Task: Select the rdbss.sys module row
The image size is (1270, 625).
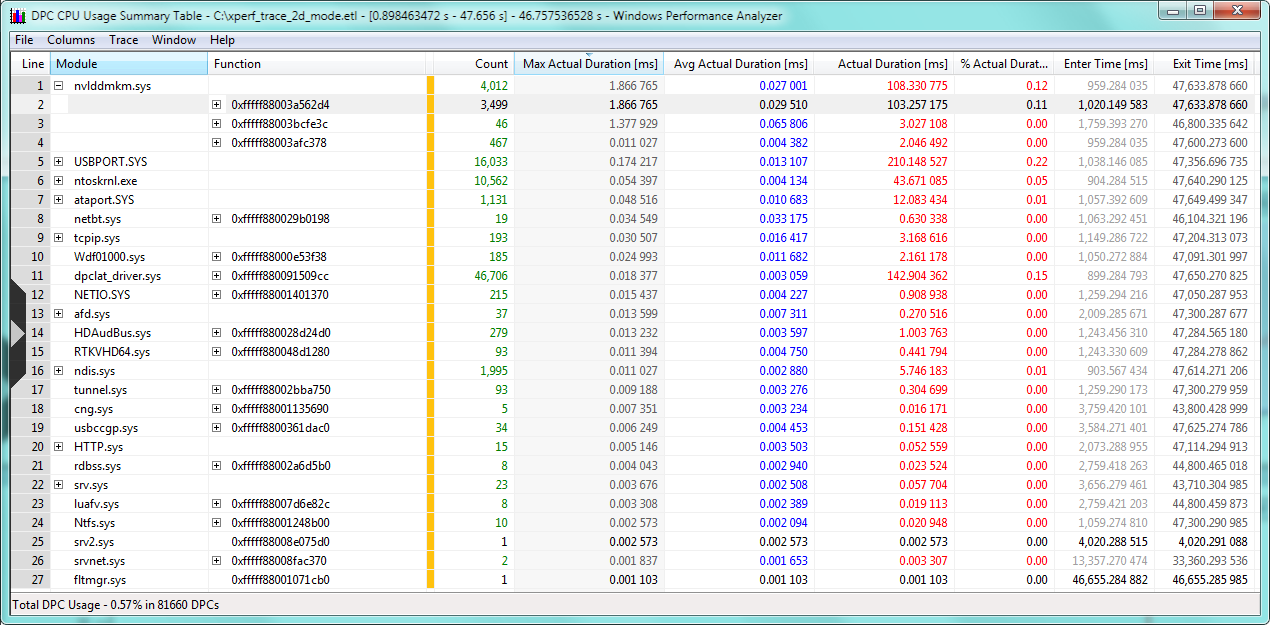Action: tap(634, 466)
